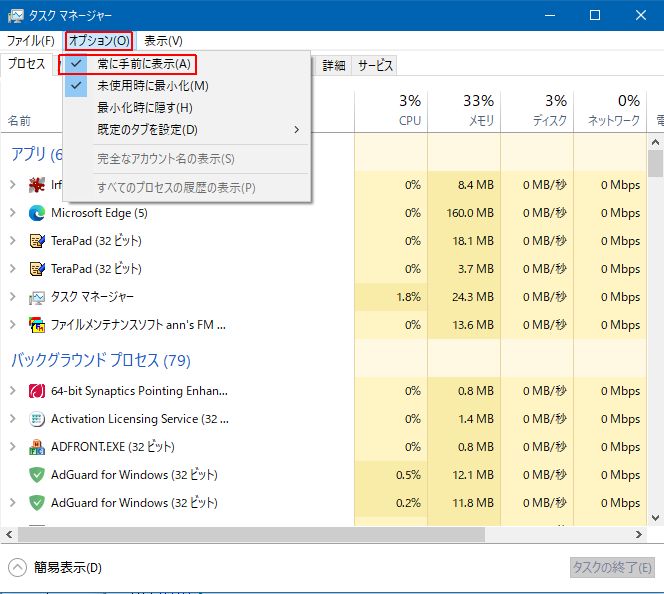The height and width of the screenshot is (594, 664).
Task: Switch to the サービス tab
Action: click(375, 65)
